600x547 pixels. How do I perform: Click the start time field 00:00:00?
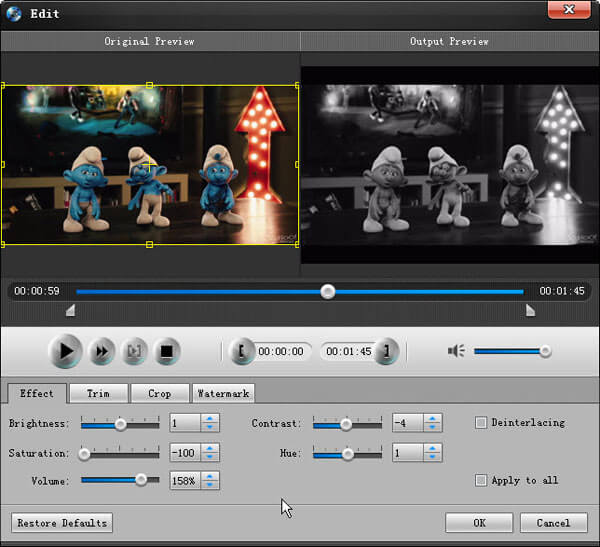point(281,351)
